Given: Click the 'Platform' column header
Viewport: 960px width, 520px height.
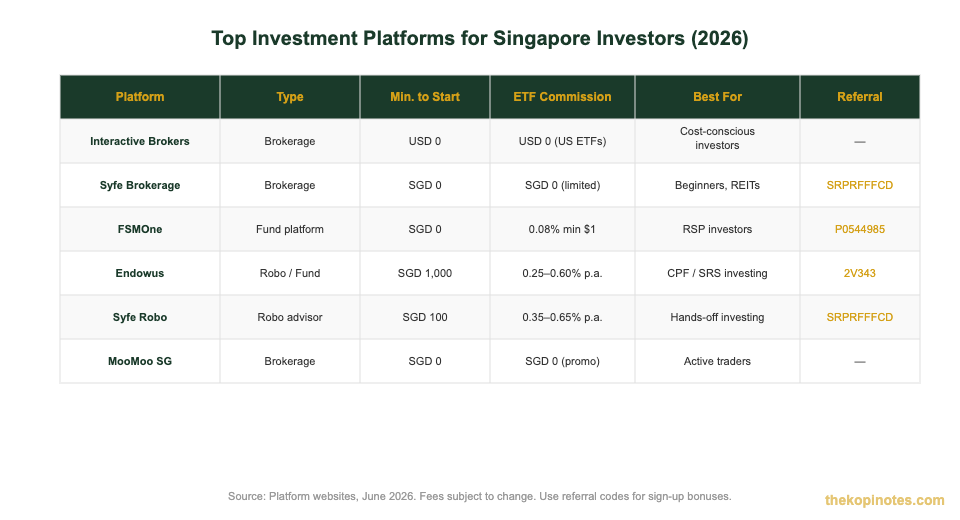Looking at the screenshot, I should tap(140, 97).
